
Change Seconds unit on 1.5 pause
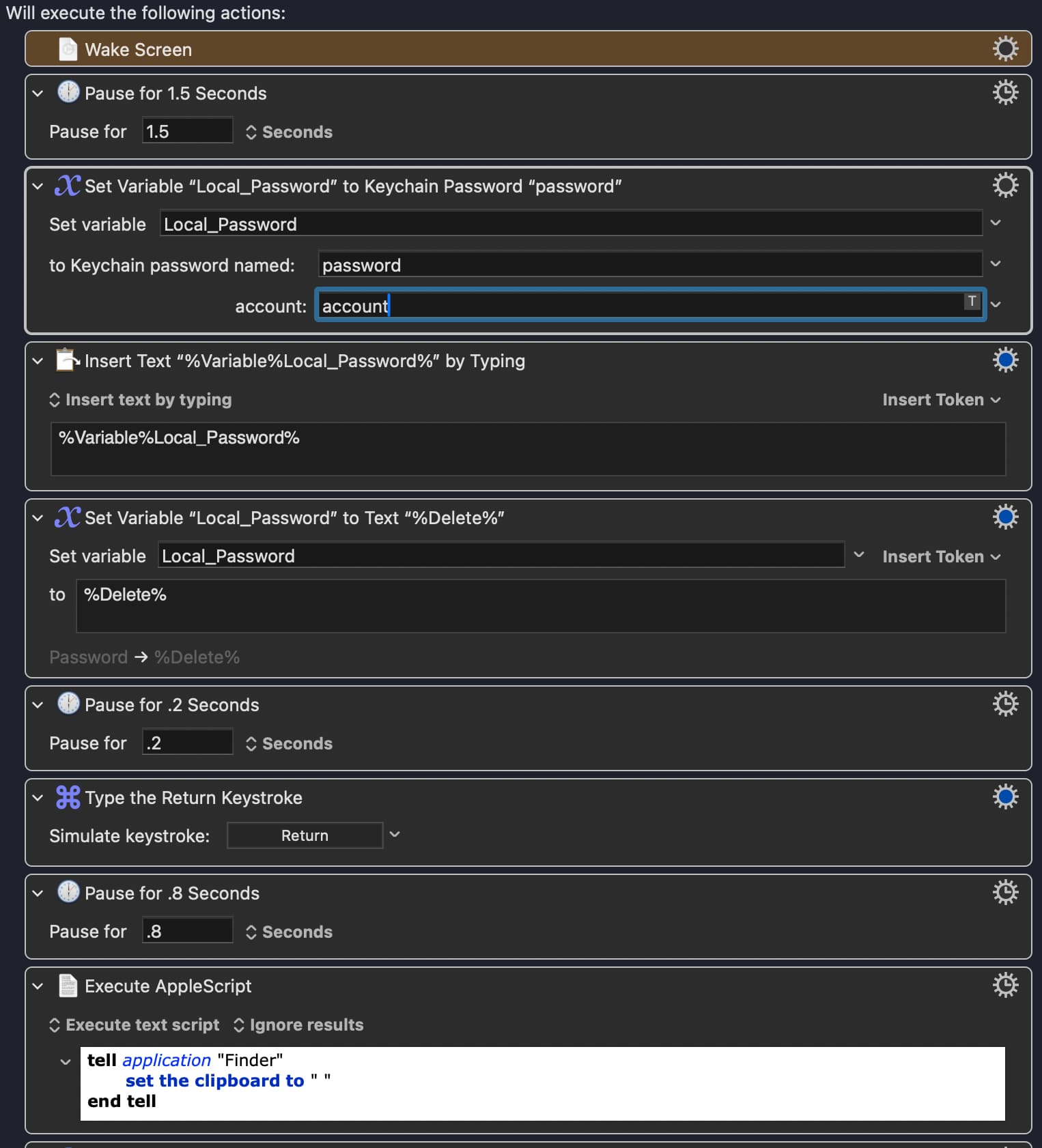(x=289, y=132)
